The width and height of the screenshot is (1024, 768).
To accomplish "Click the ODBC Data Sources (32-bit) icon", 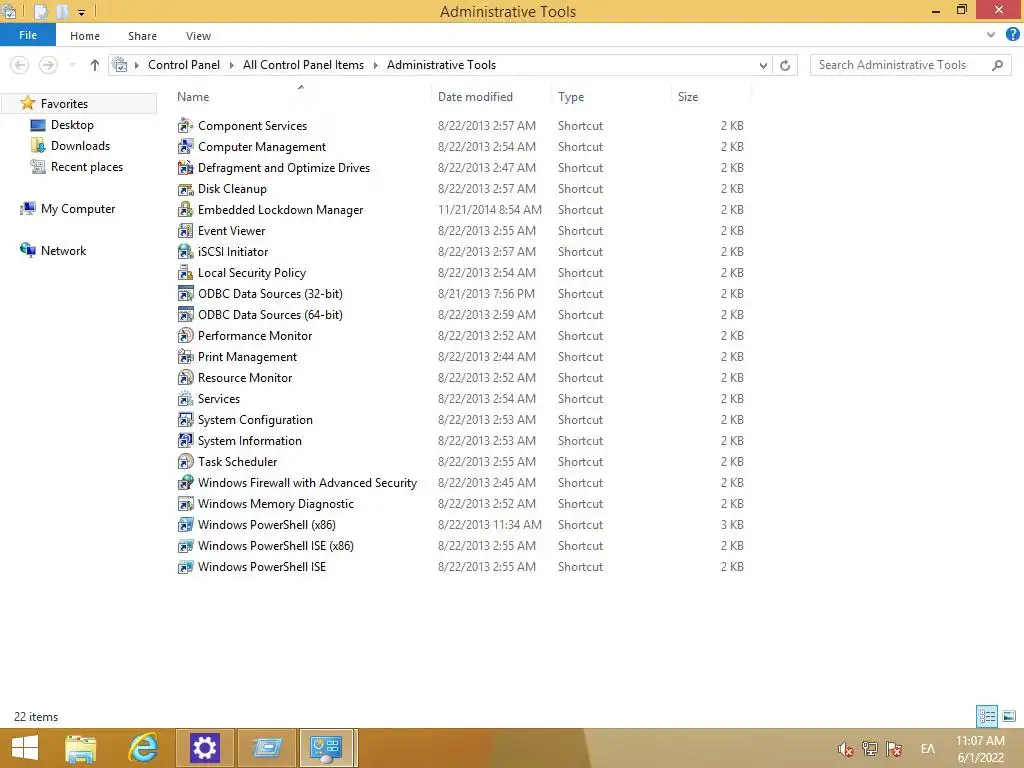I will (185, 294).
